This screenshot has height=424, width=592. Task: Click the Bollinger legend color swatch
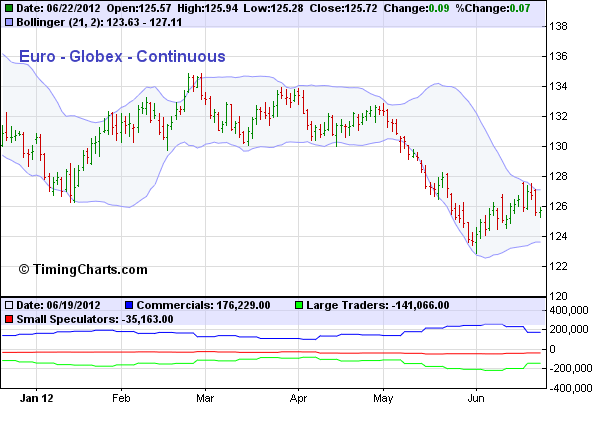pyautogui.click(x=9, y=22)
